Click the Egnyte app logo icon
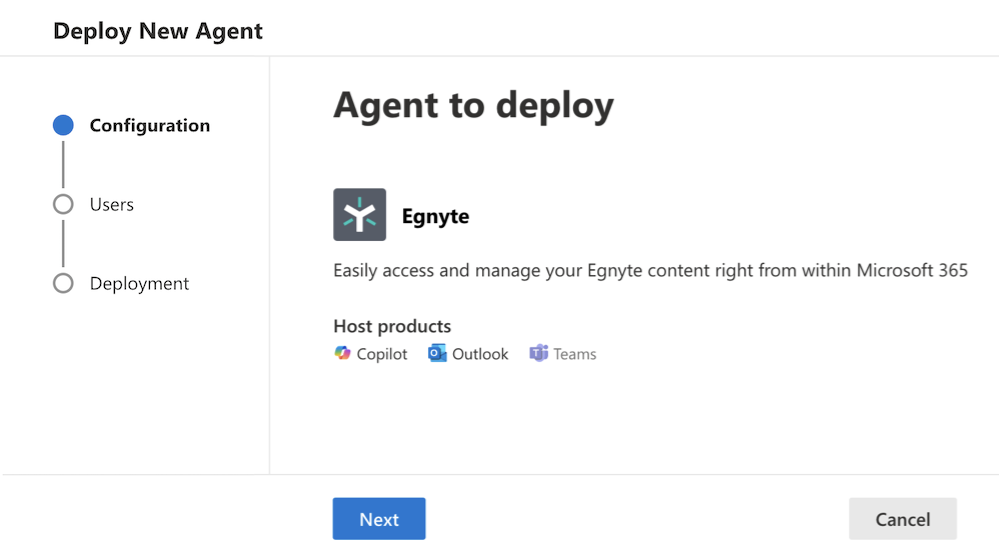999x557 pixels. pyautogui.click(x=359, y=214)
